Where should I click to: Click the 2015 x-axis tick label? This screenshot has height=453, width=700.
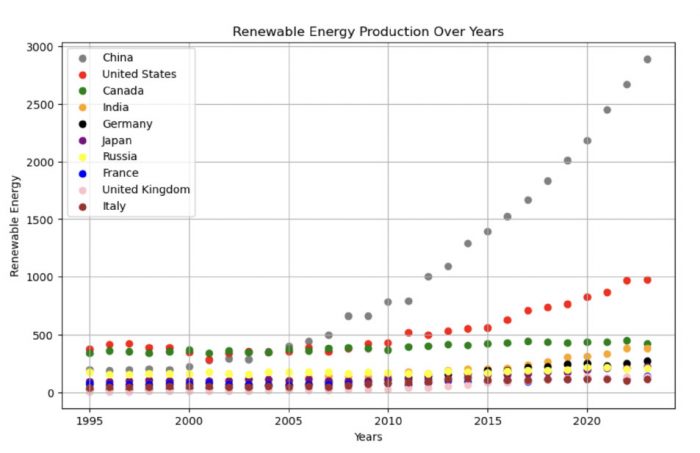point(488,421)
